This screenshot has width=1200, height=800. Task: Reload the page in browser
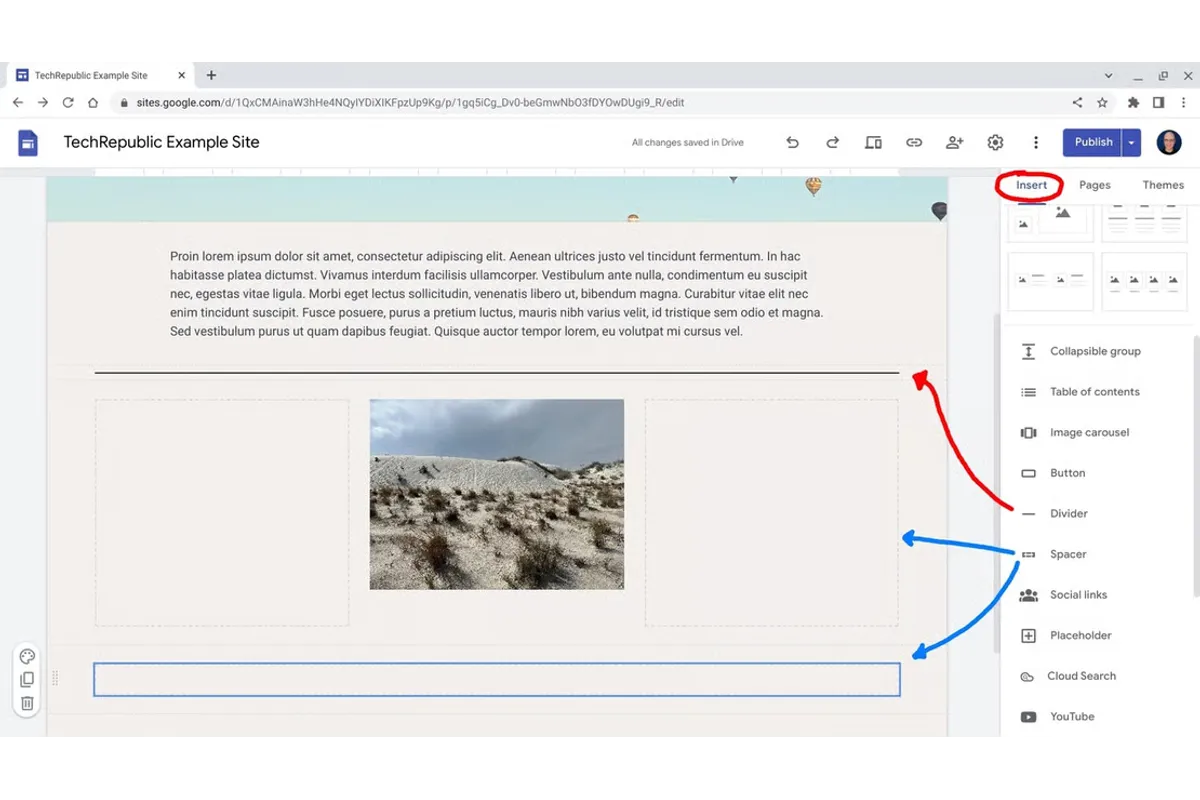(x=68, y=102)
